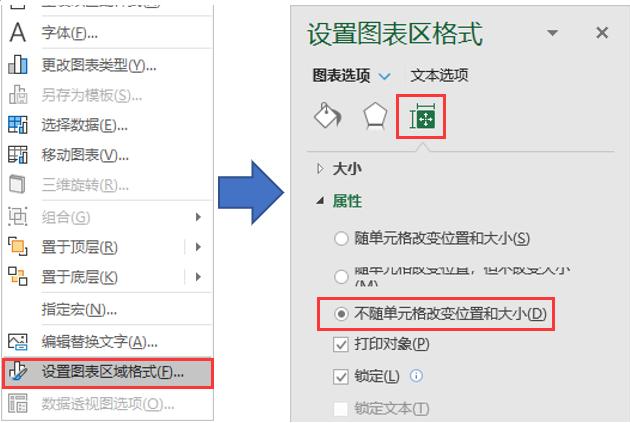
Task: Click the Select Data grid icon
Action: tap(18, 125)
